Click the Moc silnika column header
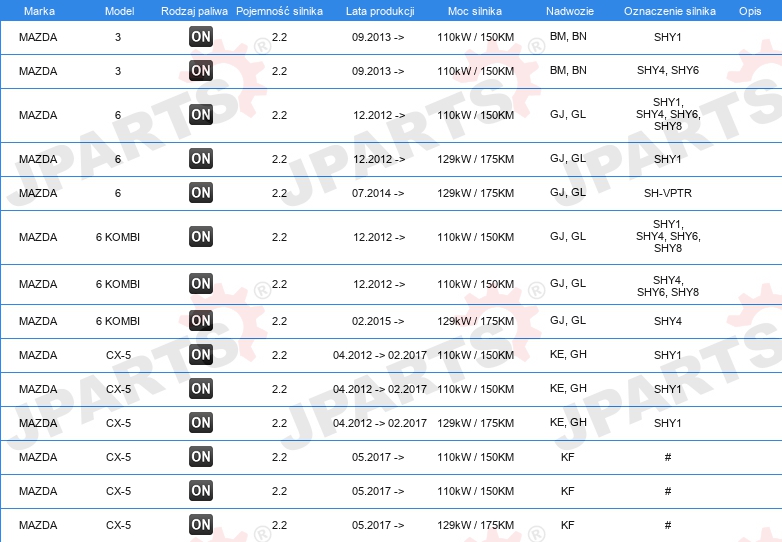This screenshot has width=782, height=542. [475, 11]
